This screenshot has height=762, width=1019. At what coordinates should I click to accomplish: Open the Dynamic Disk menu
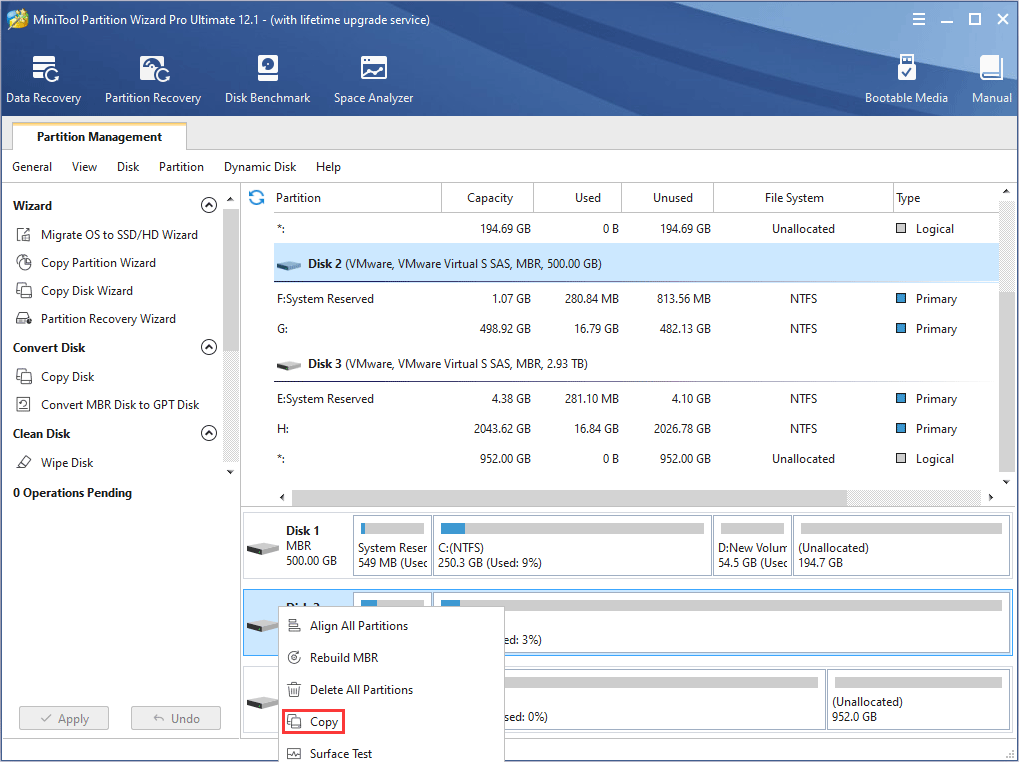(260, 167)
